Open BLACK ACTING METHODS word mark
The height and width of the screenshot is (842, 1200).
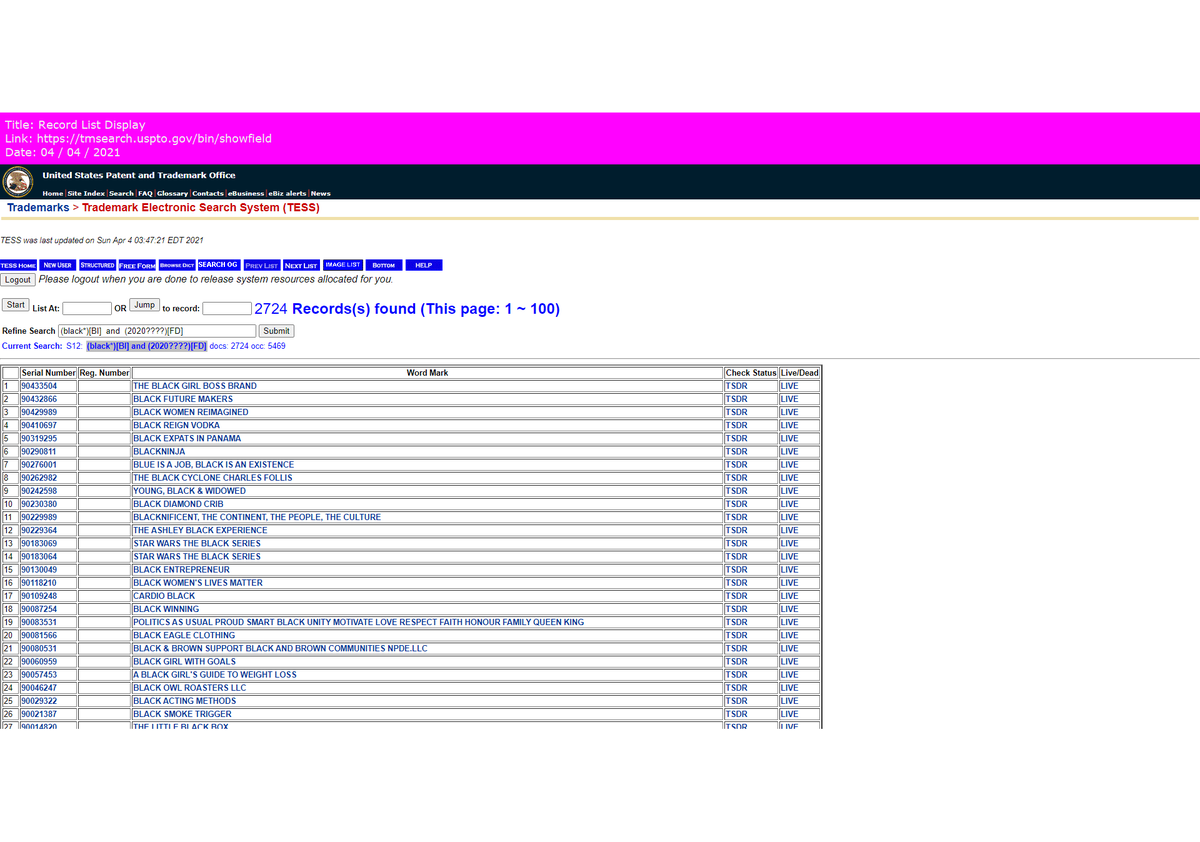click(185, 701)
